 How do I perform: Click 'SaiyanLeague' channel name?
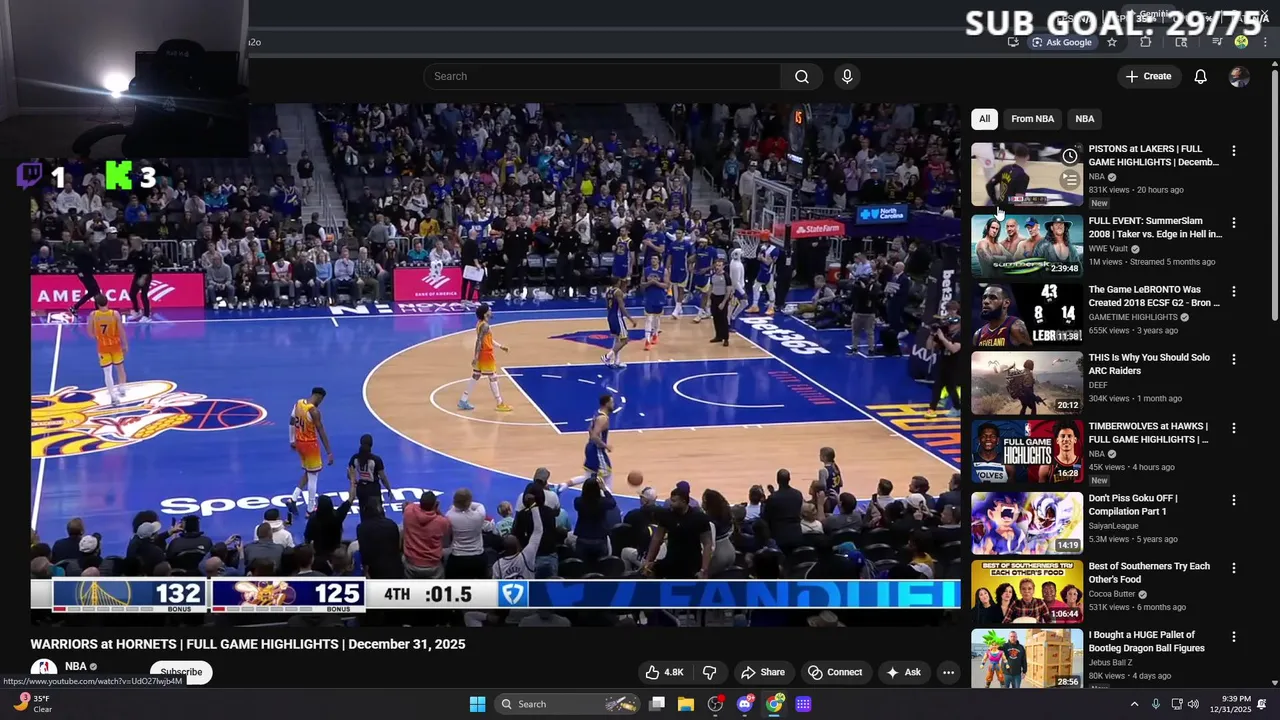tap(1114, 525)
